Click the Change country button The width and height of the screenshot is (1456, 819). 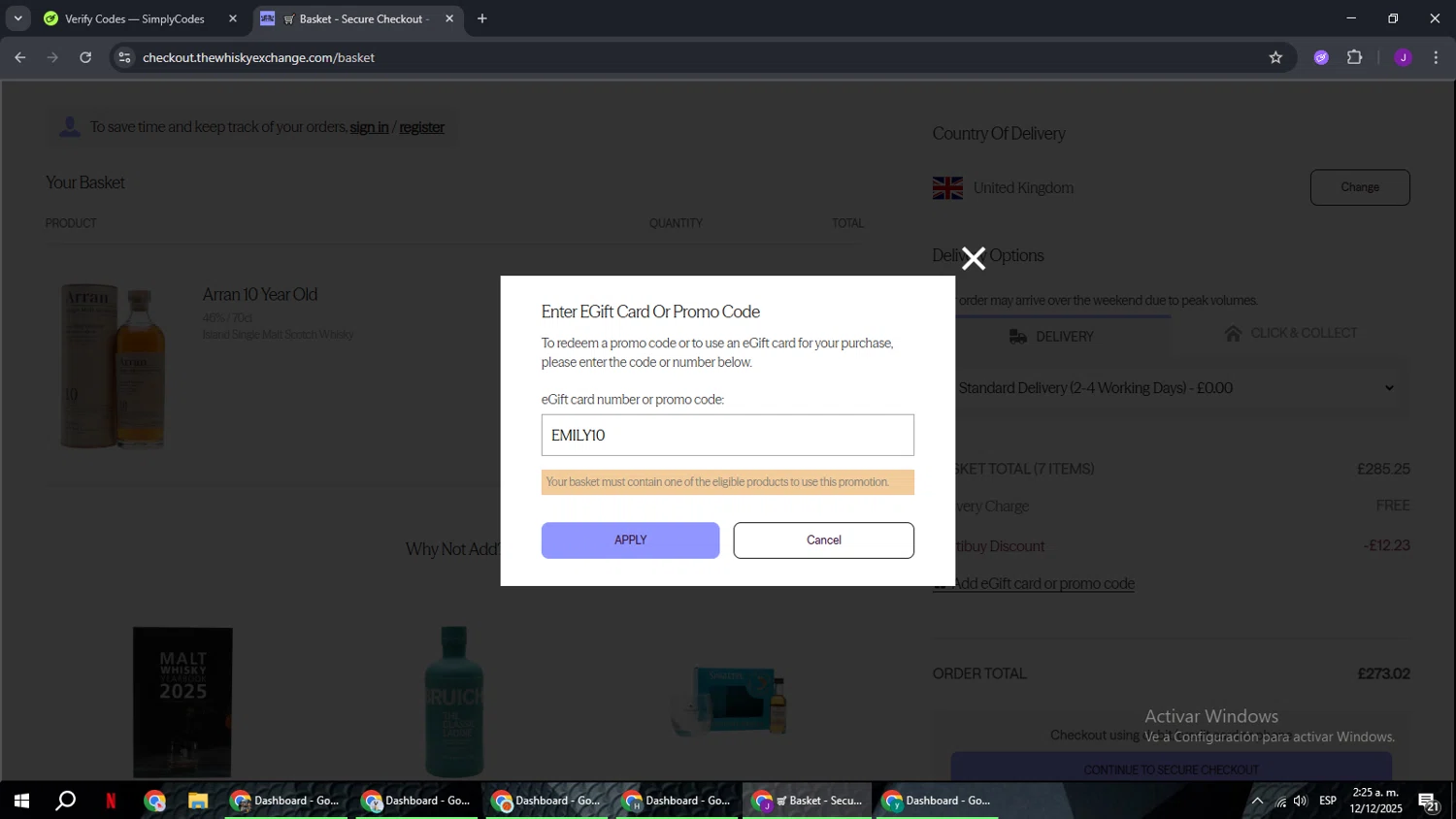[1360, 187]
